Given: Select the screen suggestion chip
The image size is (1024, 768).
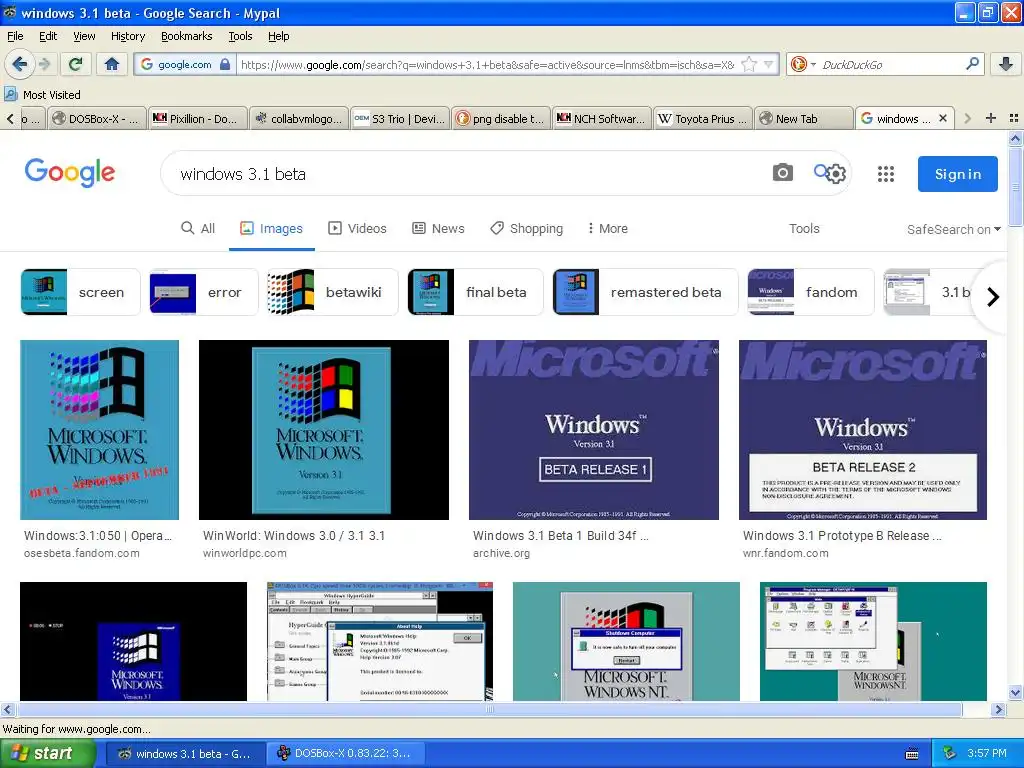Looking at the screenshot, I should click(x=80, y=292).
